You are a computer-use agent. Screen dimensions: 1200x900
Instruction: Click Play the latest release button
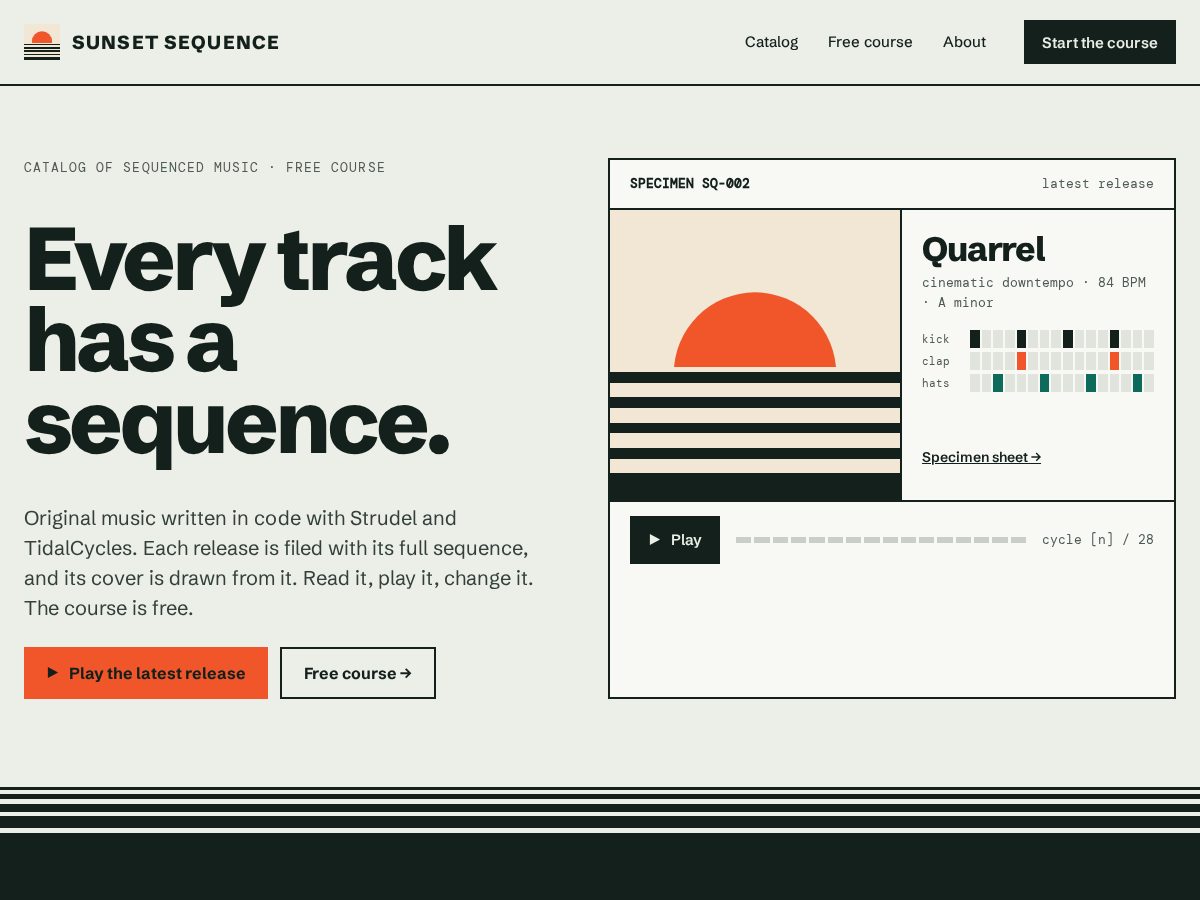coord(146,673)
